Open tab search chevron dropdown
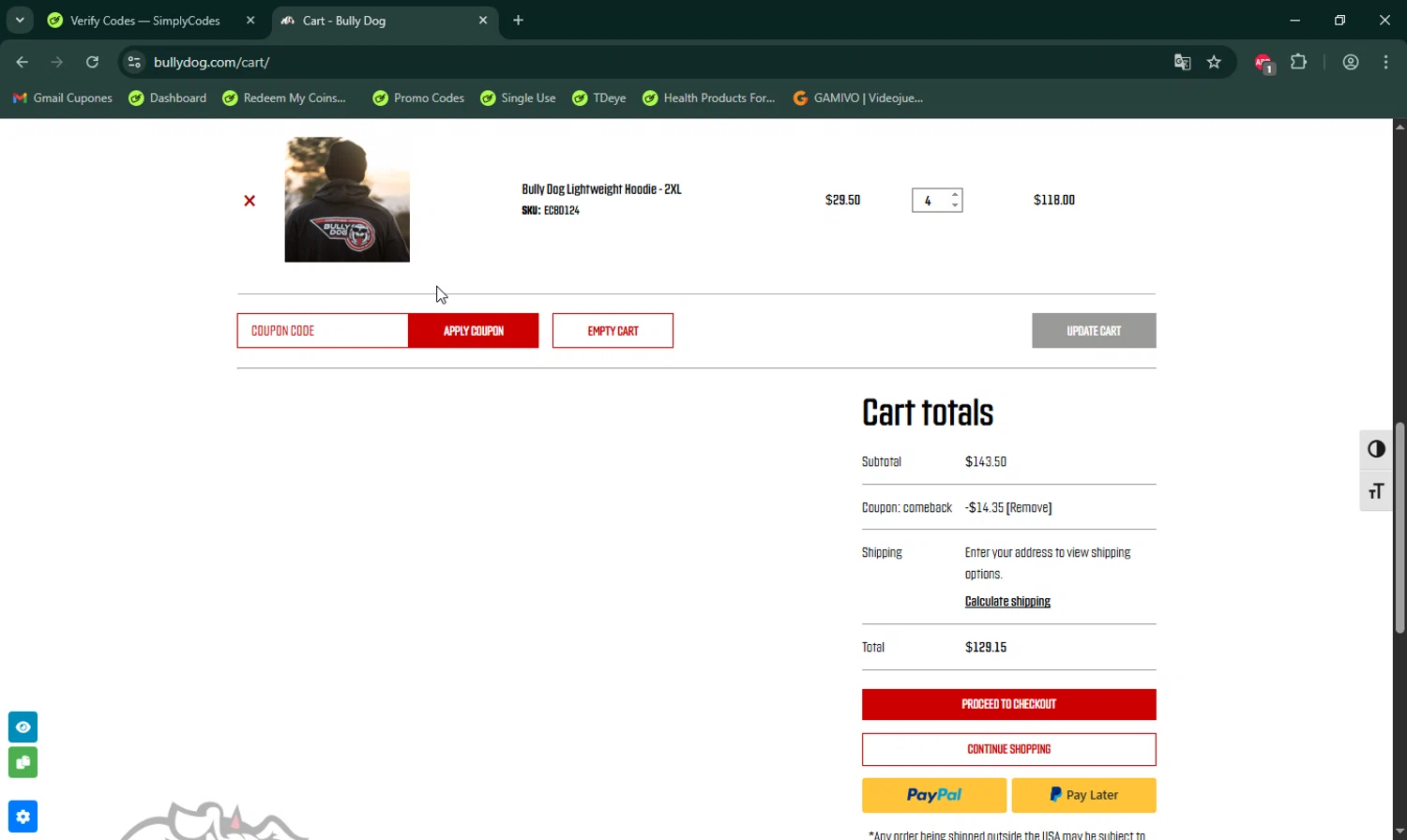 [x=20, y=20]
